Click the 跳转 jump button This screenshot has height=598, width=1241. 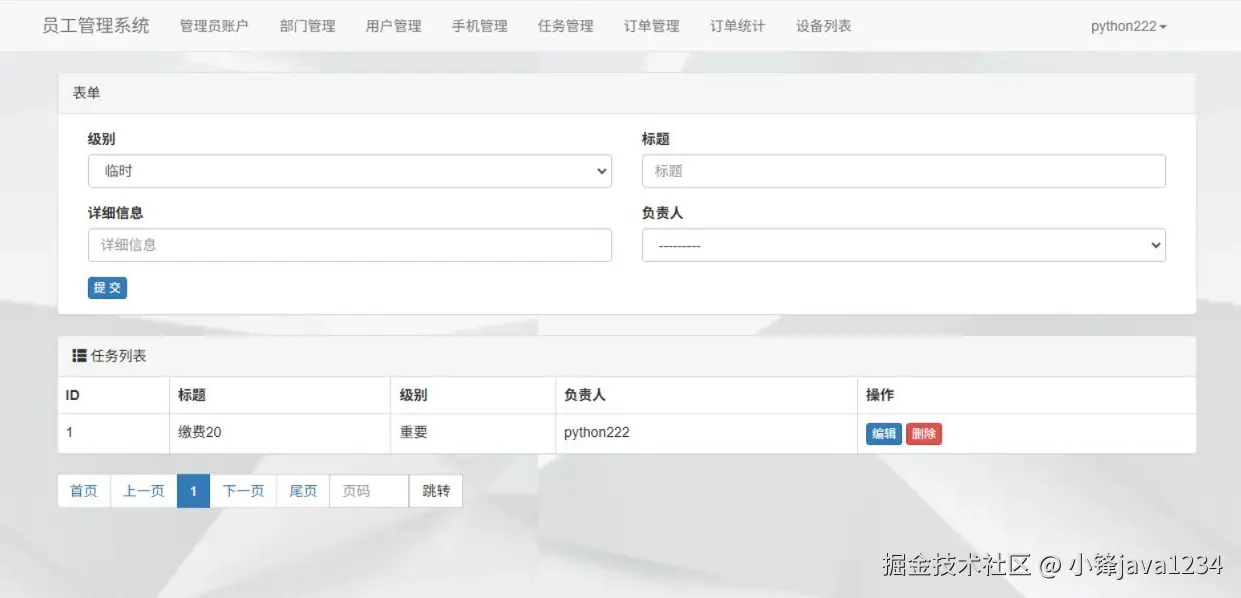click(436, 491)
